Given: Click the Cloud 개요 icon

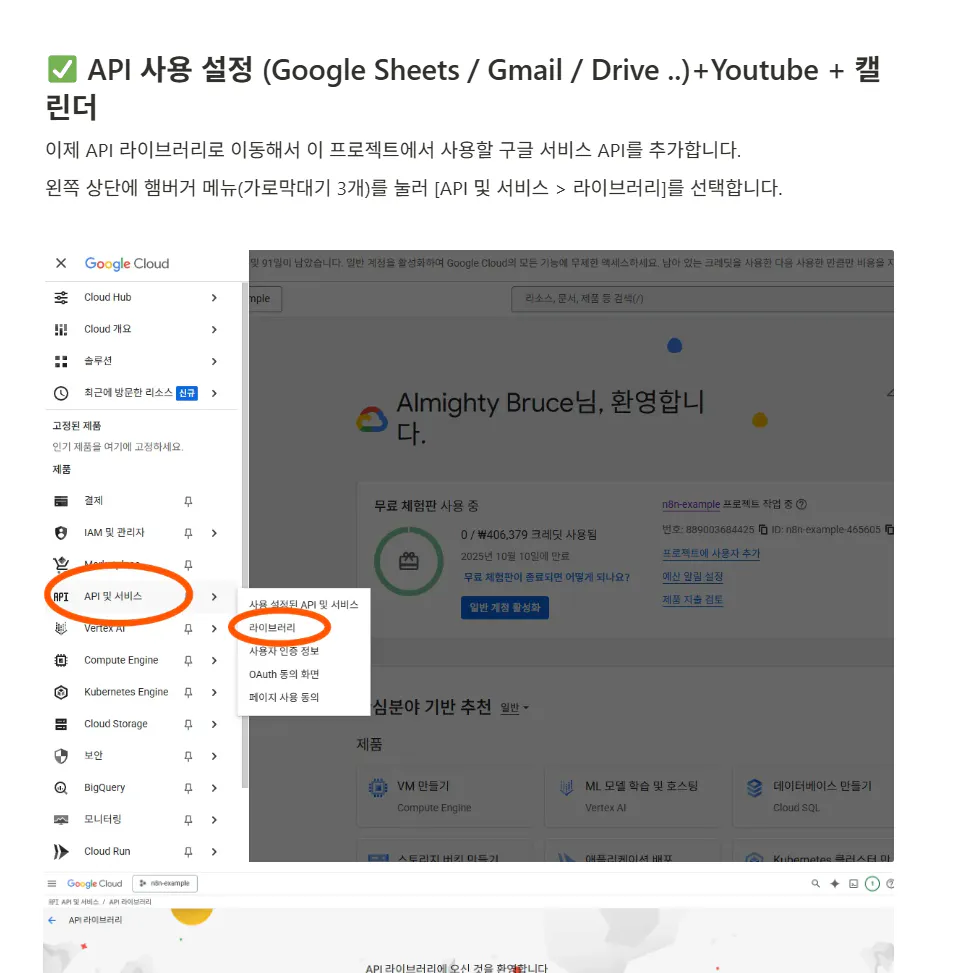Looking at the screenshot, I should click(61, 330).
